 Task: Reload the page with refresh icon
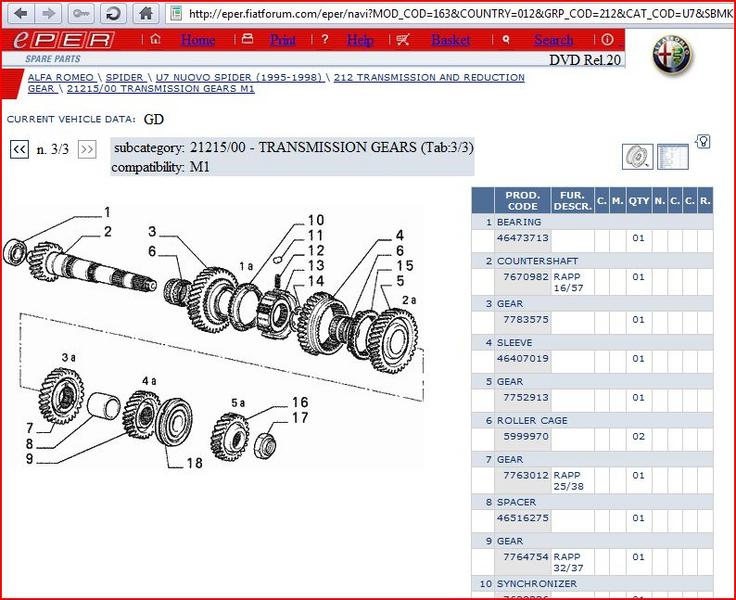[113, 14]
